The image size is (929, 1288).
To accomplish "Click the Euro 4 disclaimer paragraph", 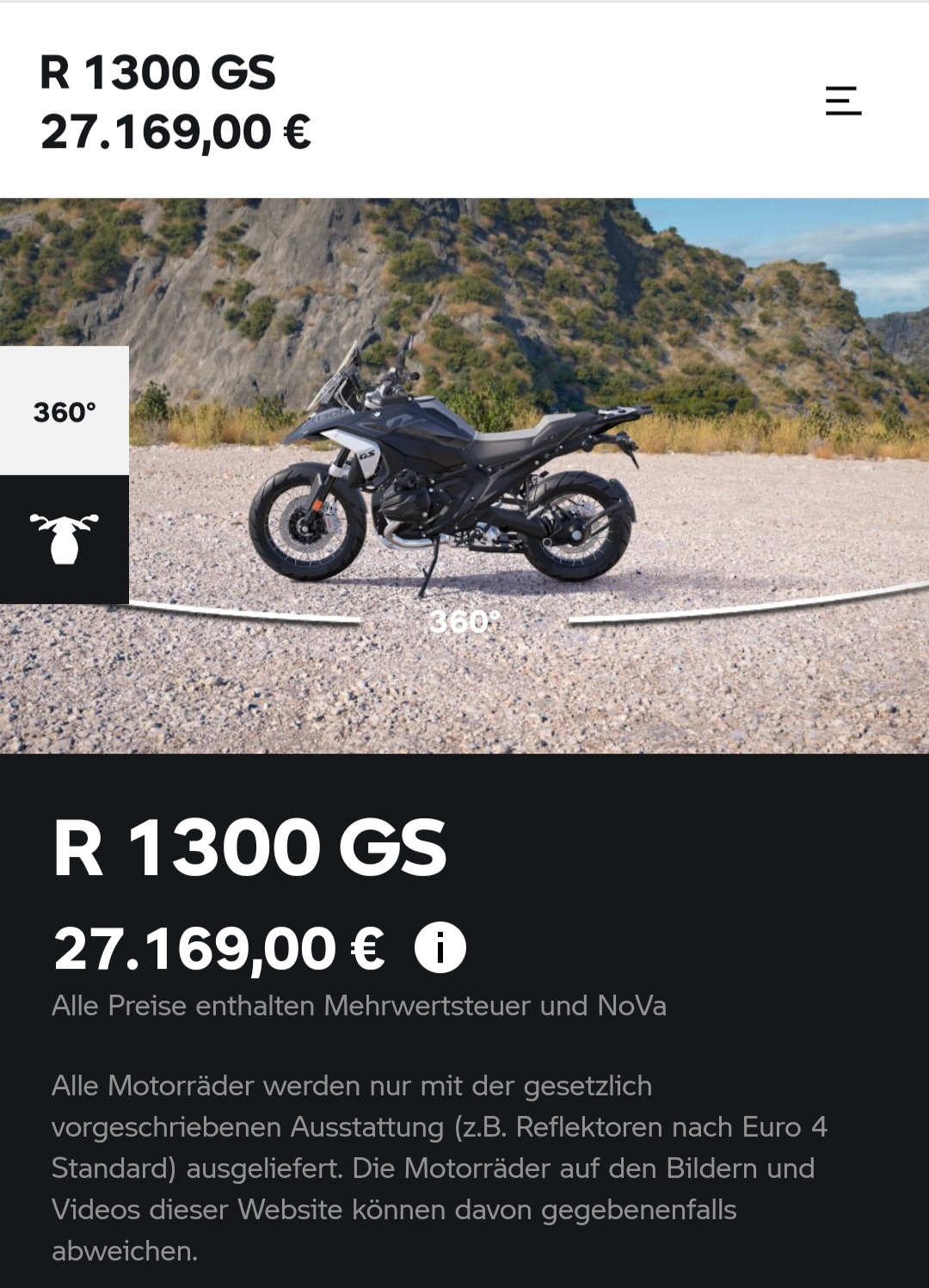I will pyautogui.click(x=439, y=1168).
